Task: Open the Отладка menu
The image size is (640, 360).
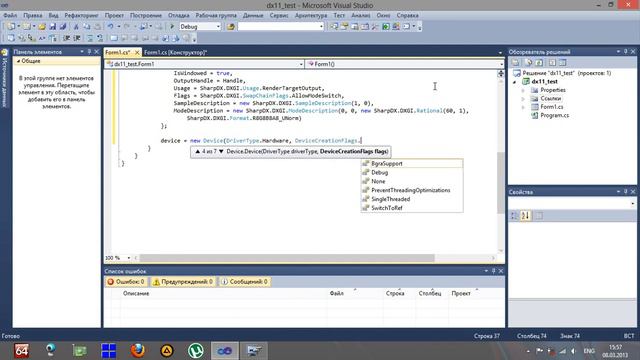Action: (x=179, y=15)
